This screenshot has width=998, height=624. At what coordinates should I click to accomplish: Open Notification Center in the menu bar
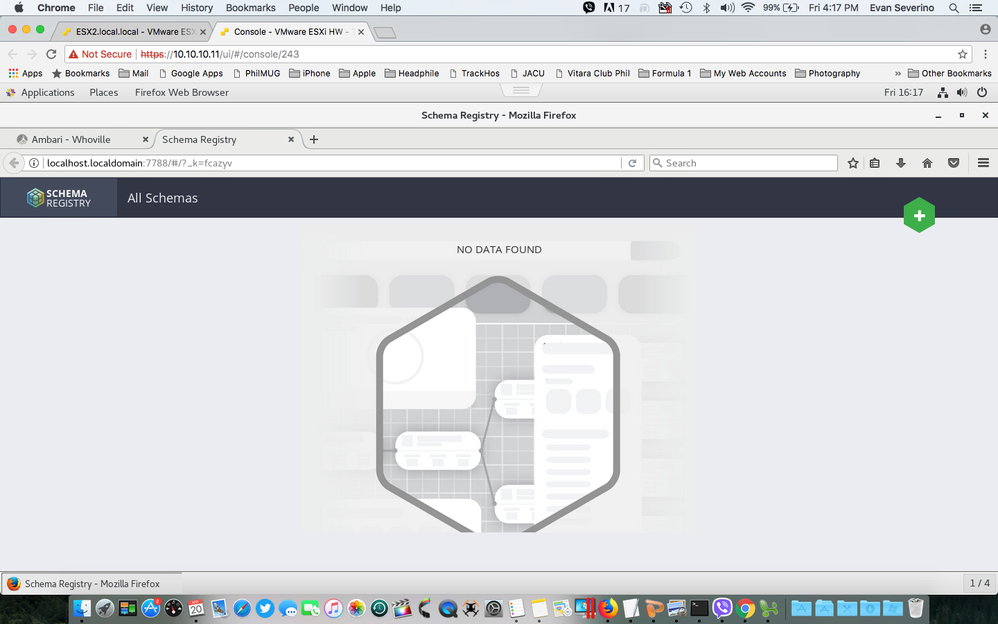click(x=975, y=8)
